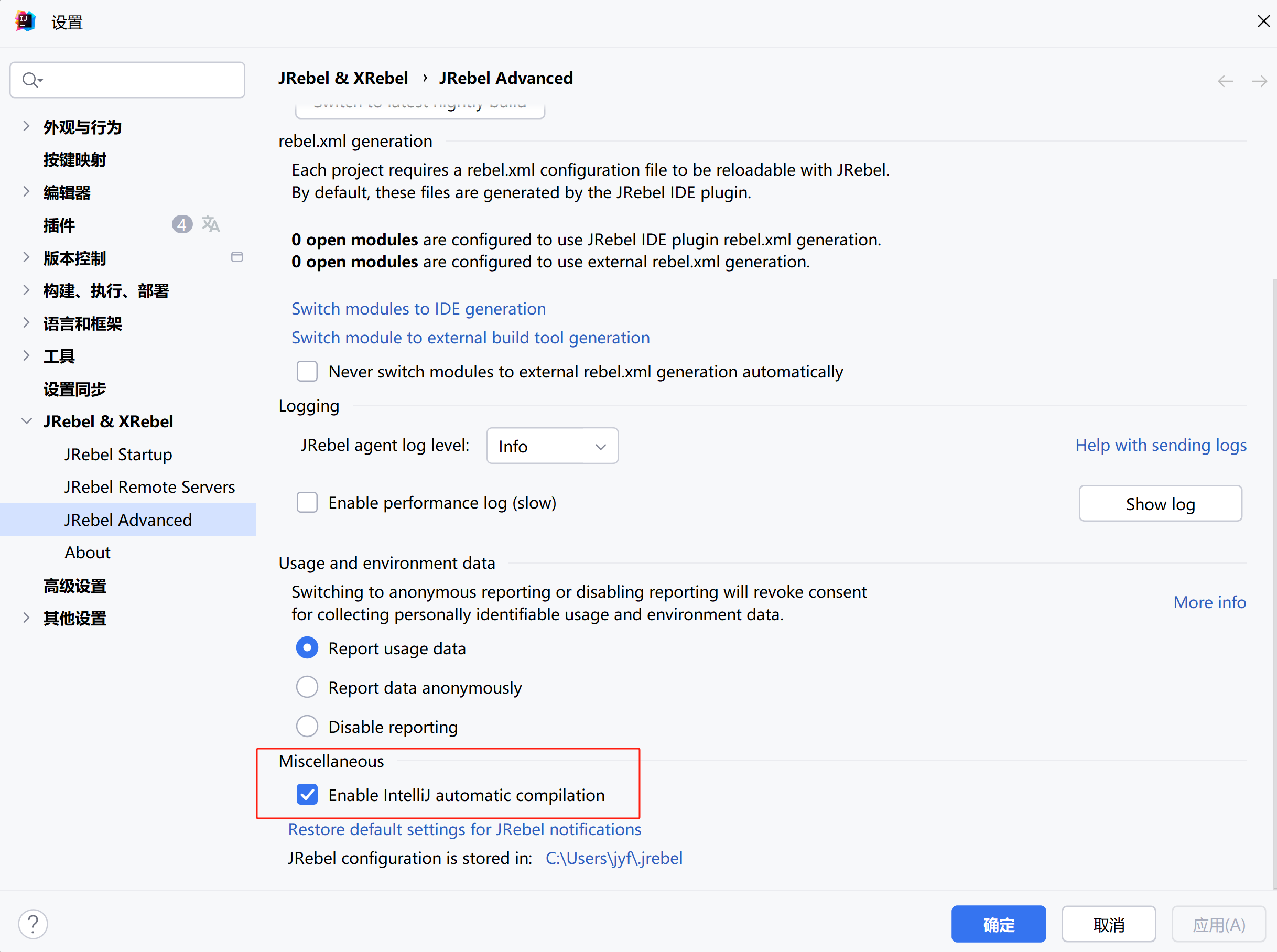Screen dimensions: 1277x952
Task: Click the IntelliJ IDEA logo in title bar
Action: (x=25, y=21)
